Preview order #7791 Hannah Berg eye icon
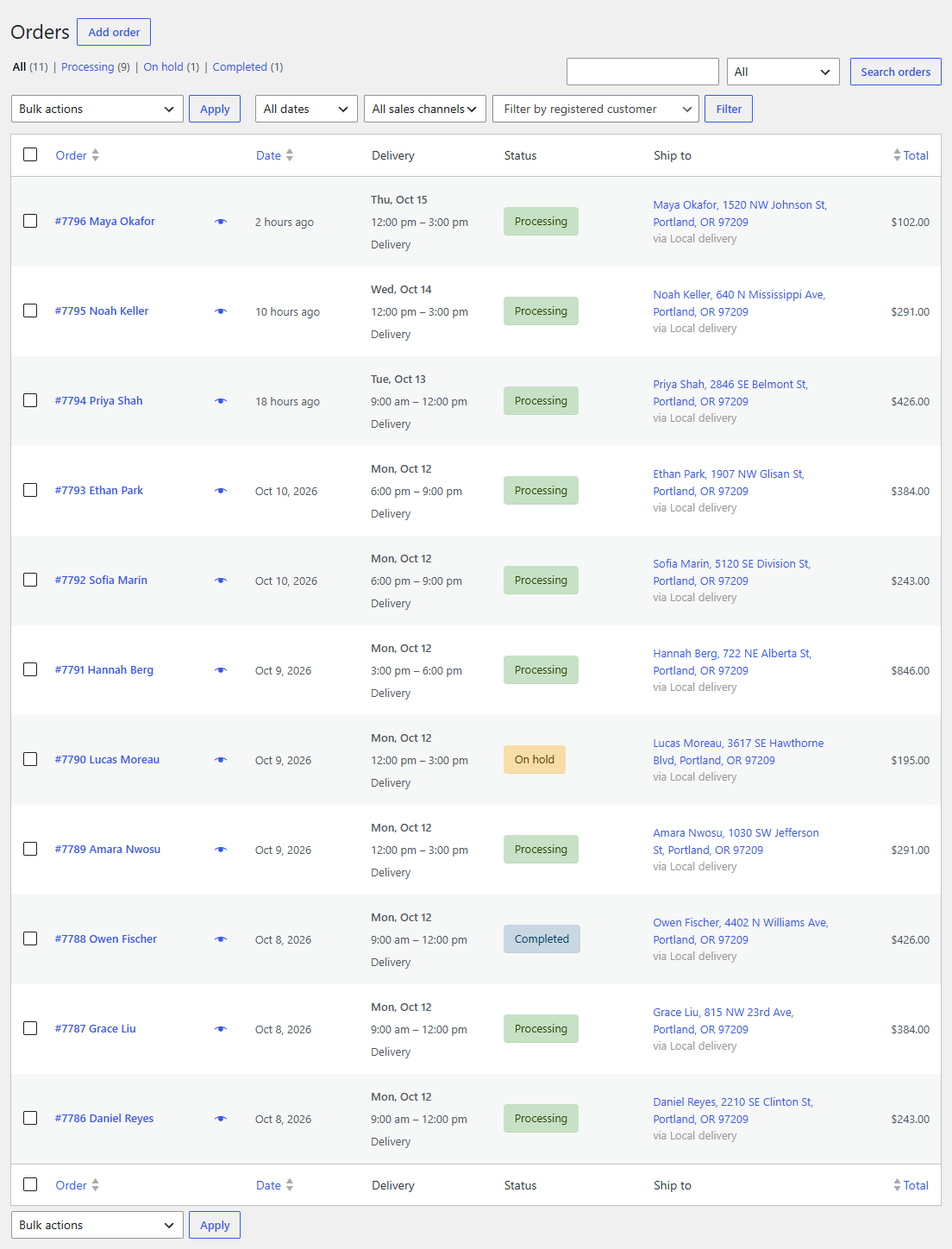This screenshot has height=1249, width=952. [x=221, y=670]
